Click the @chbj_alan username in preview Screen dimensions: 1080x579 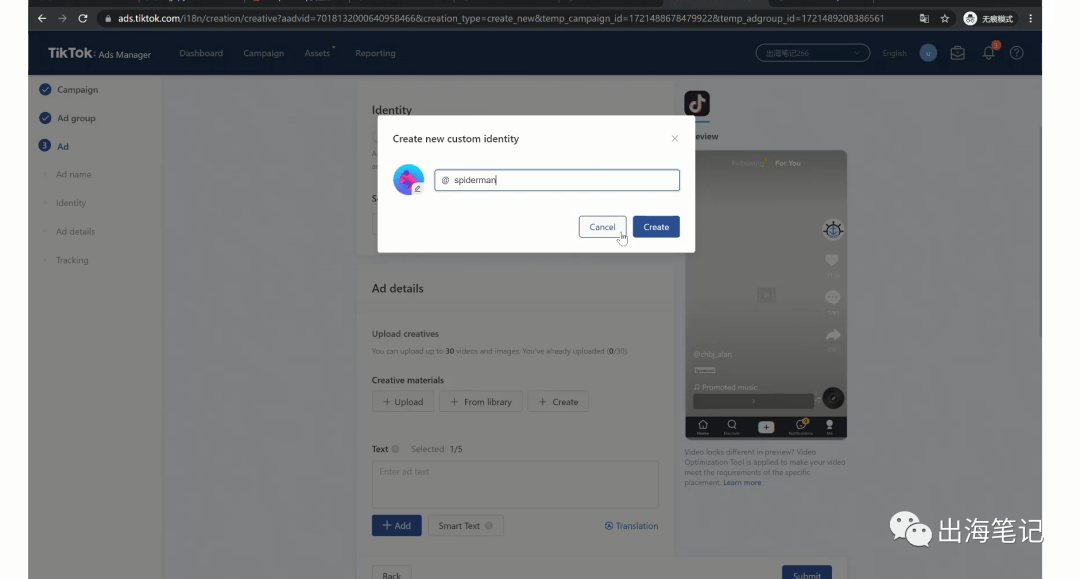click(x=712, y=354)
